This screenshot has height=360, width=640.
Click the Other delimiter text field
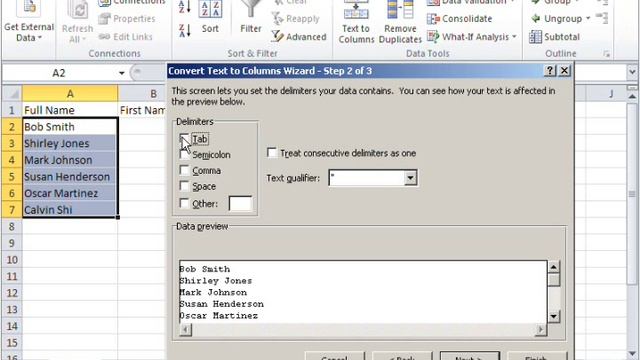[x=240, y=203]
